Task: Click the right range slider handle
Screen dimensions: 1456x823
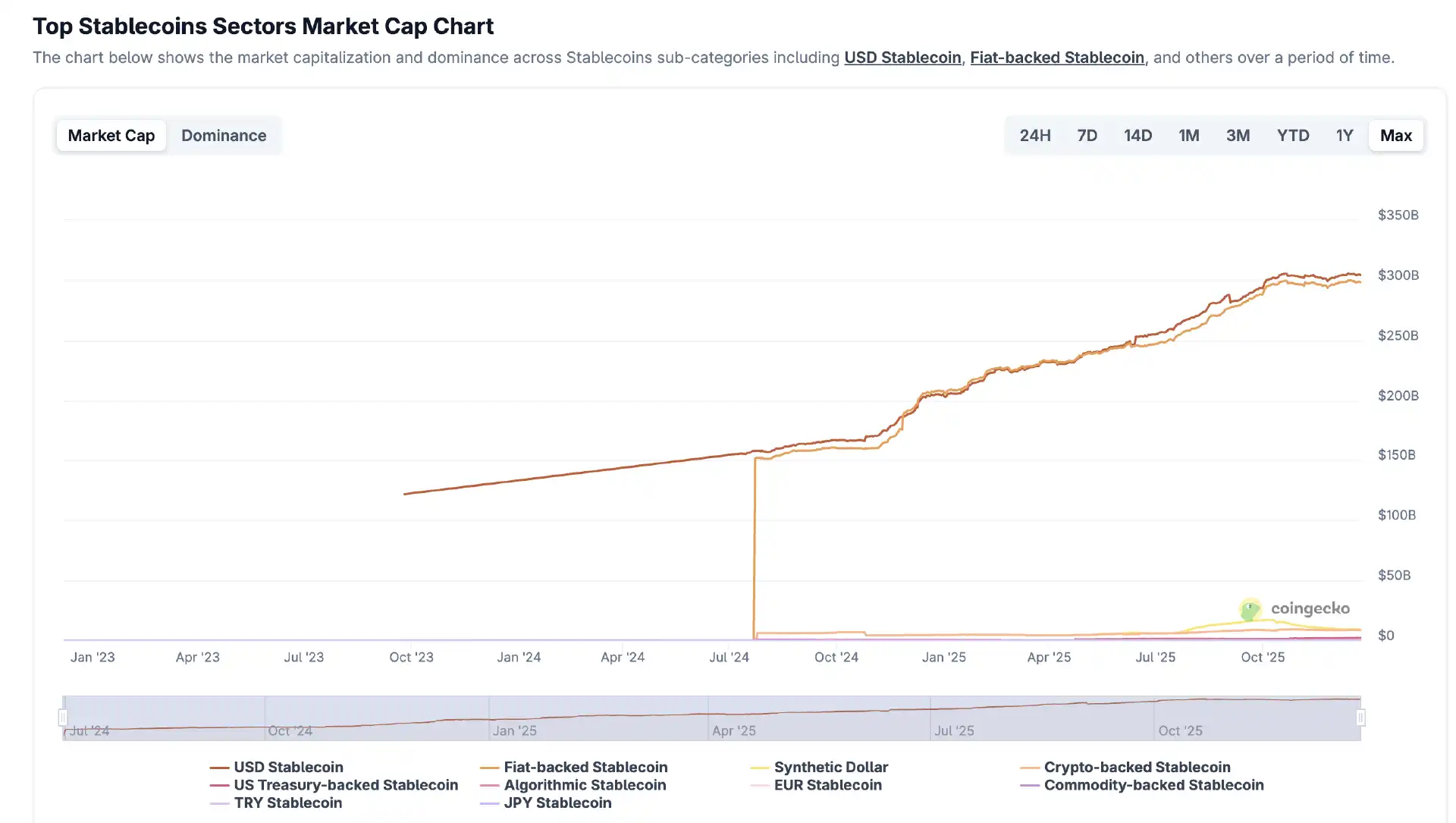Action: point(1360,718)
